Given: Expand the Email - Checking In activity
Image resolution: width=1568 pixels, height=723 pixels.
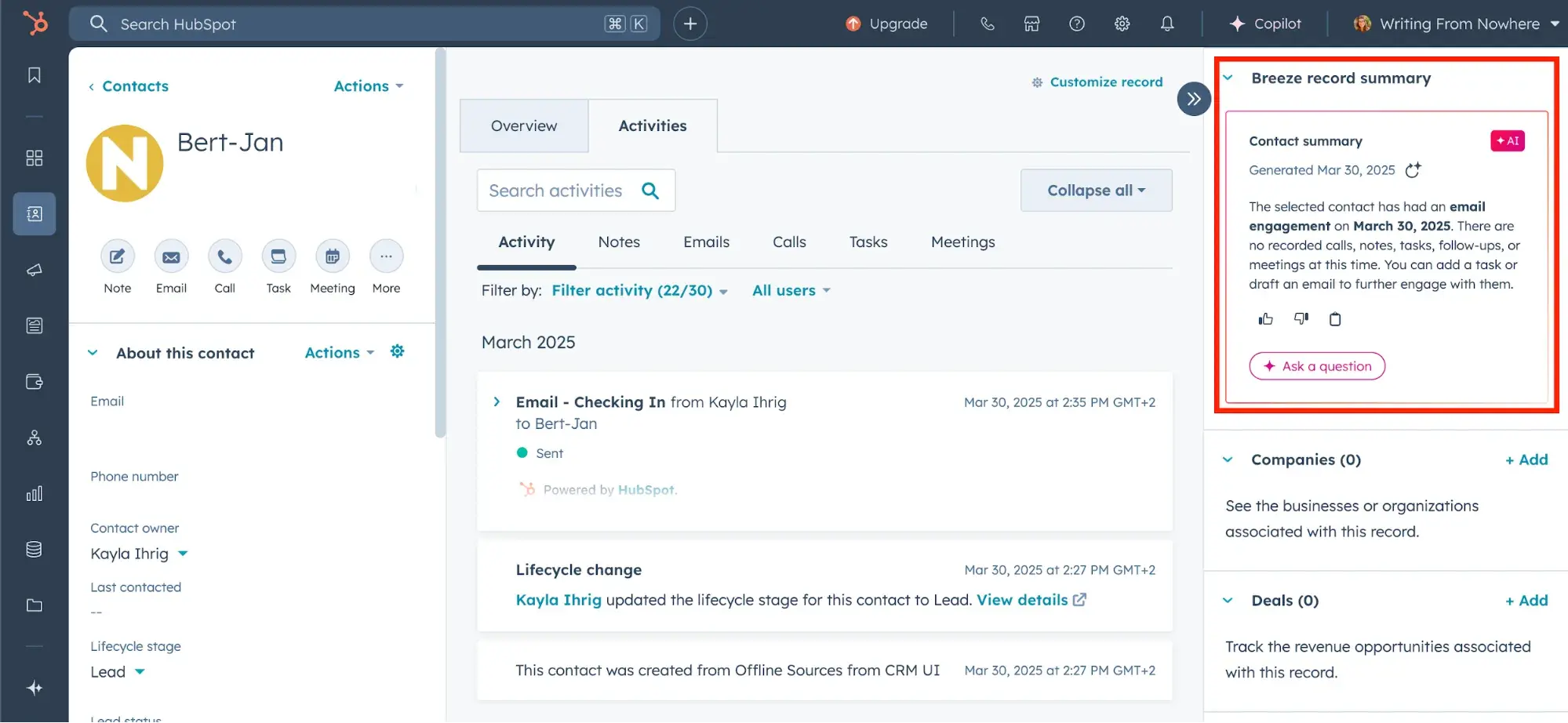Looking at the screenshot, I should coord(497,401).
